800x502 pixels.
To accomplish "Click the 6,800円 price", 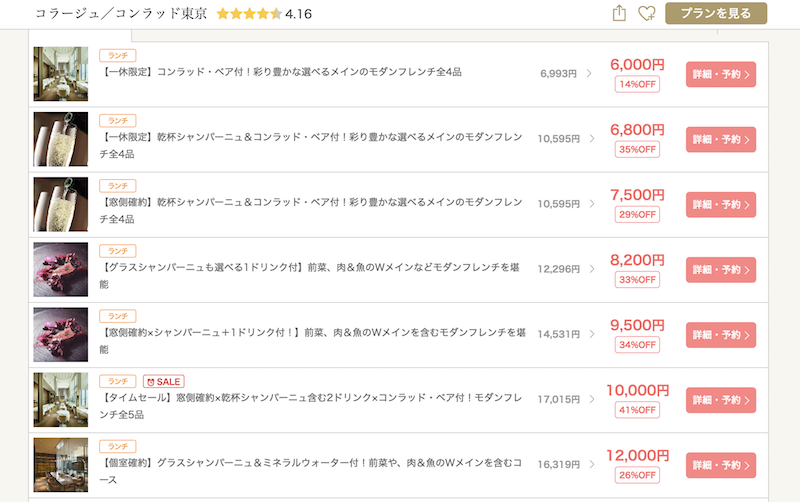I will (x=637, y=130).
